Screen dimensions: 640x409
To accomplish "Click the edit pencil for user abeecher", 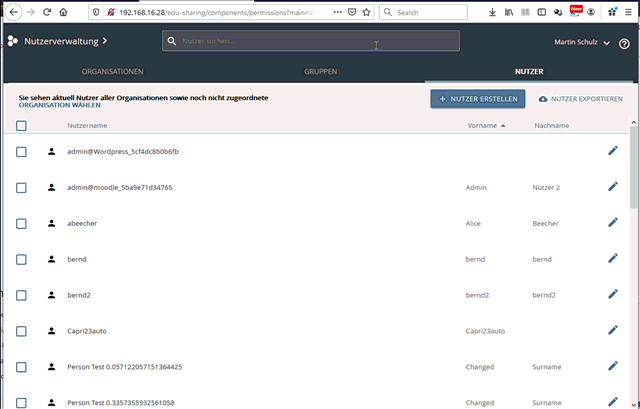I will click(x=613, y=223).
